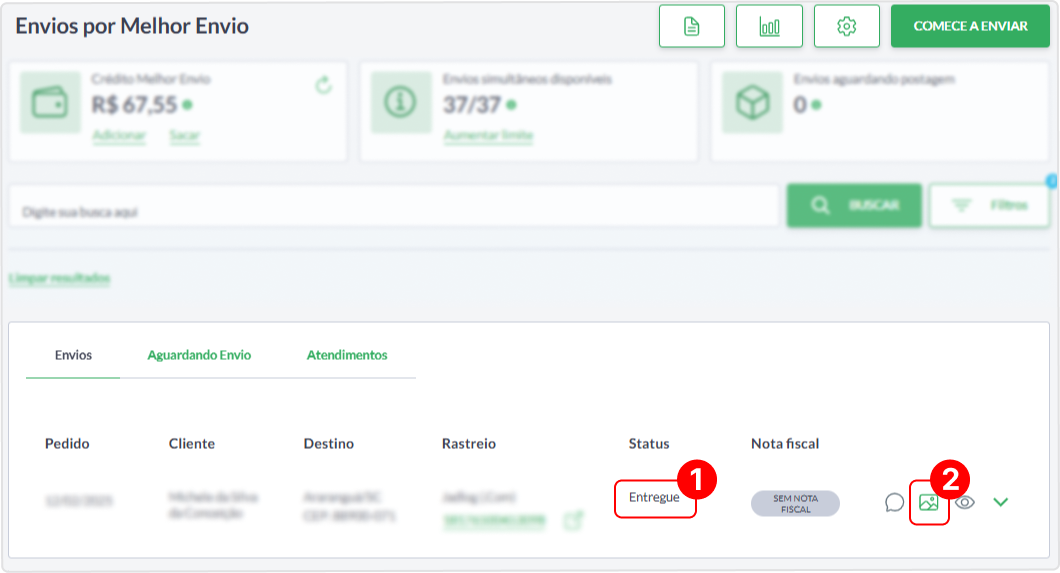
Task: Open the delivery proof image icon
Action: coord(929,502)
